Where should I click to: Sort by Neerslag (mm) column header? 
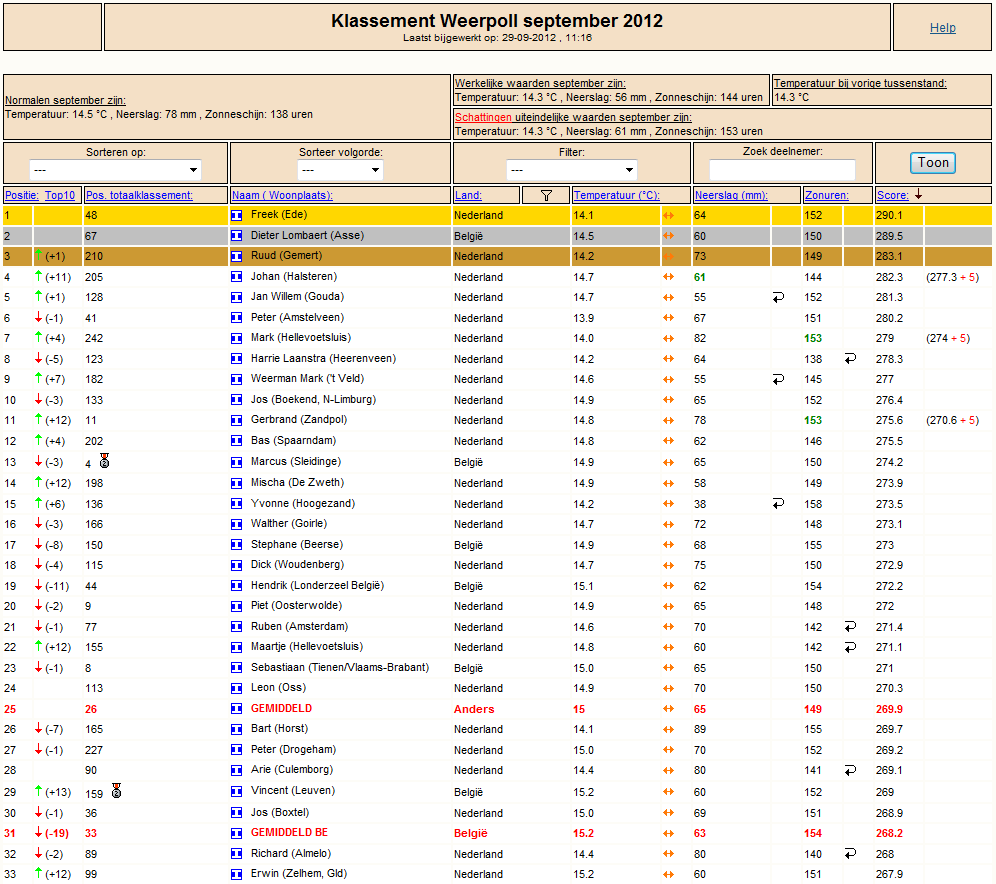731,196
